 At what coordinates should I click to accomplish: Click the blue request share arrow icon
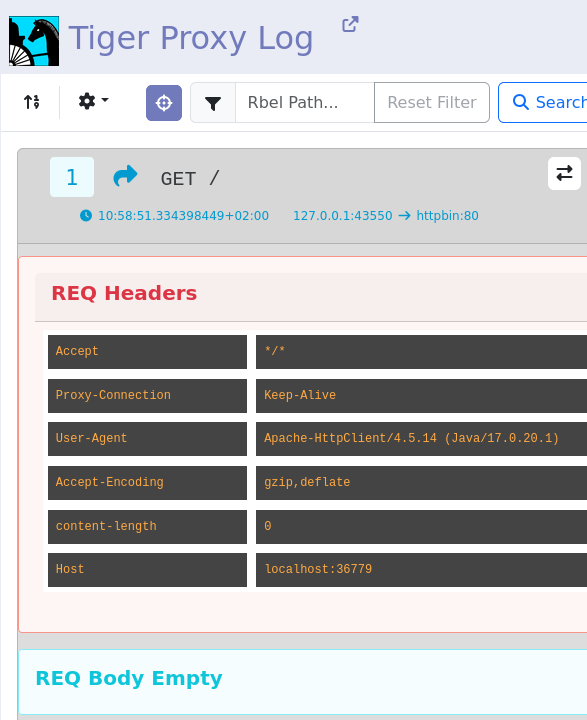tap(125, 176)
